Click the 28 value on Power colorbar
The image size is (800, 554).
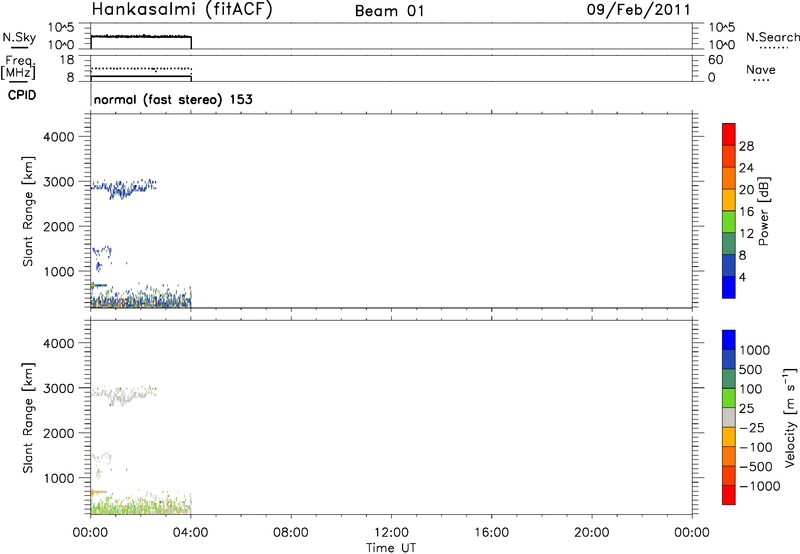746,146
